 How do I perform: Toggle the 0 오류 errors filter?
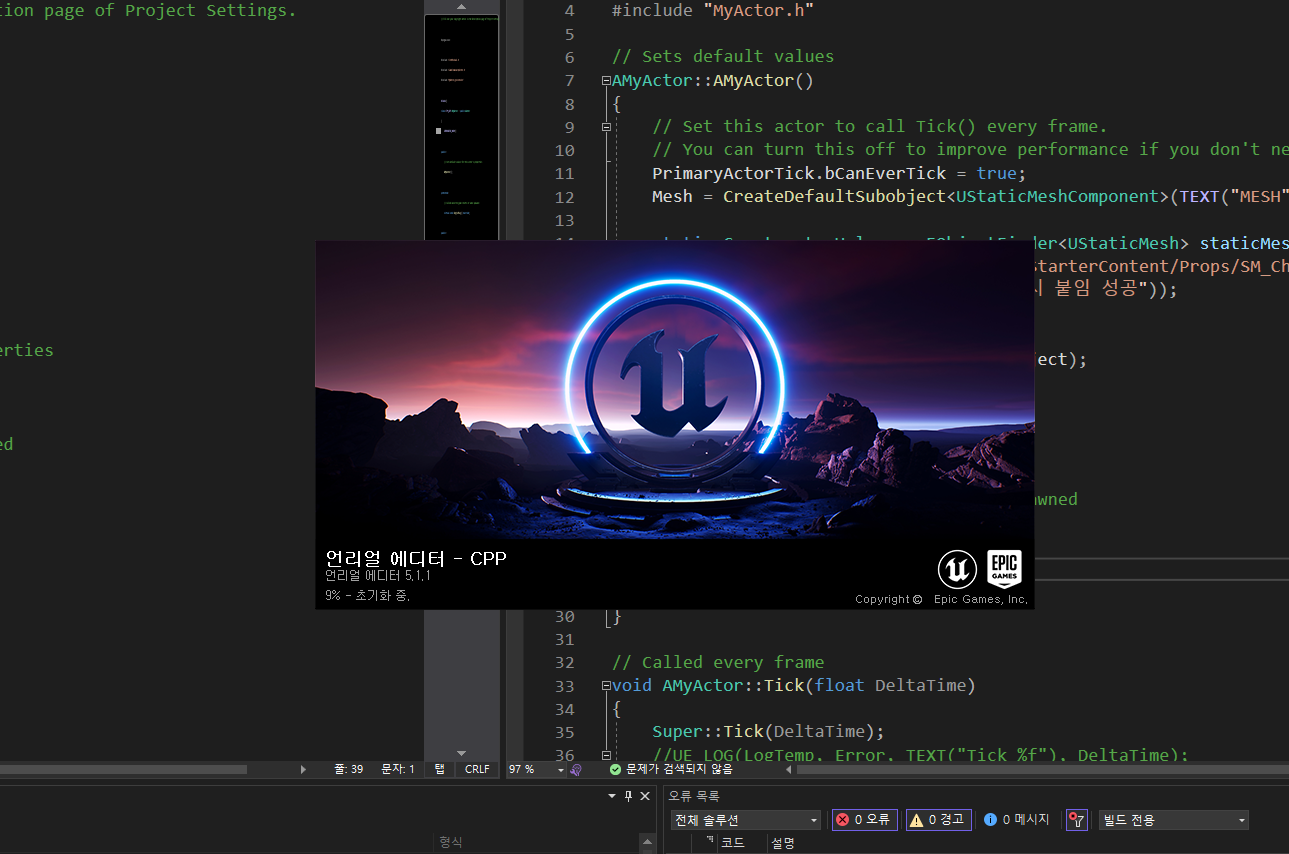coord(864,820)
